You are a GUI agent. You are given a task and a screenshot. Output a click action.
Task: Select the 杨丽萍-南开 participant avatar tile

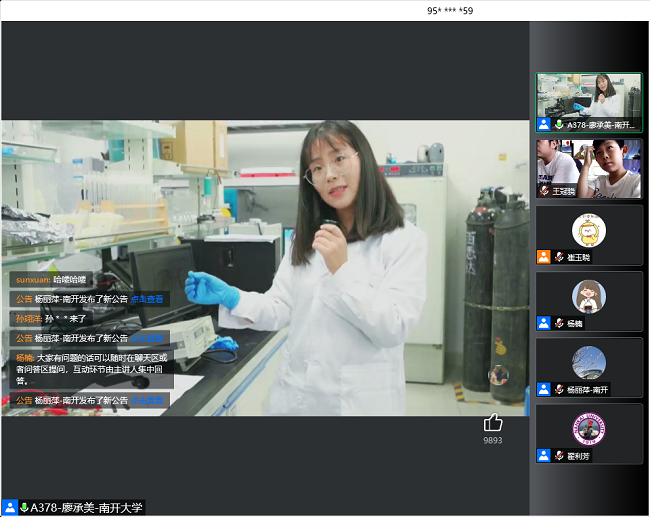[x=589, y=362]
